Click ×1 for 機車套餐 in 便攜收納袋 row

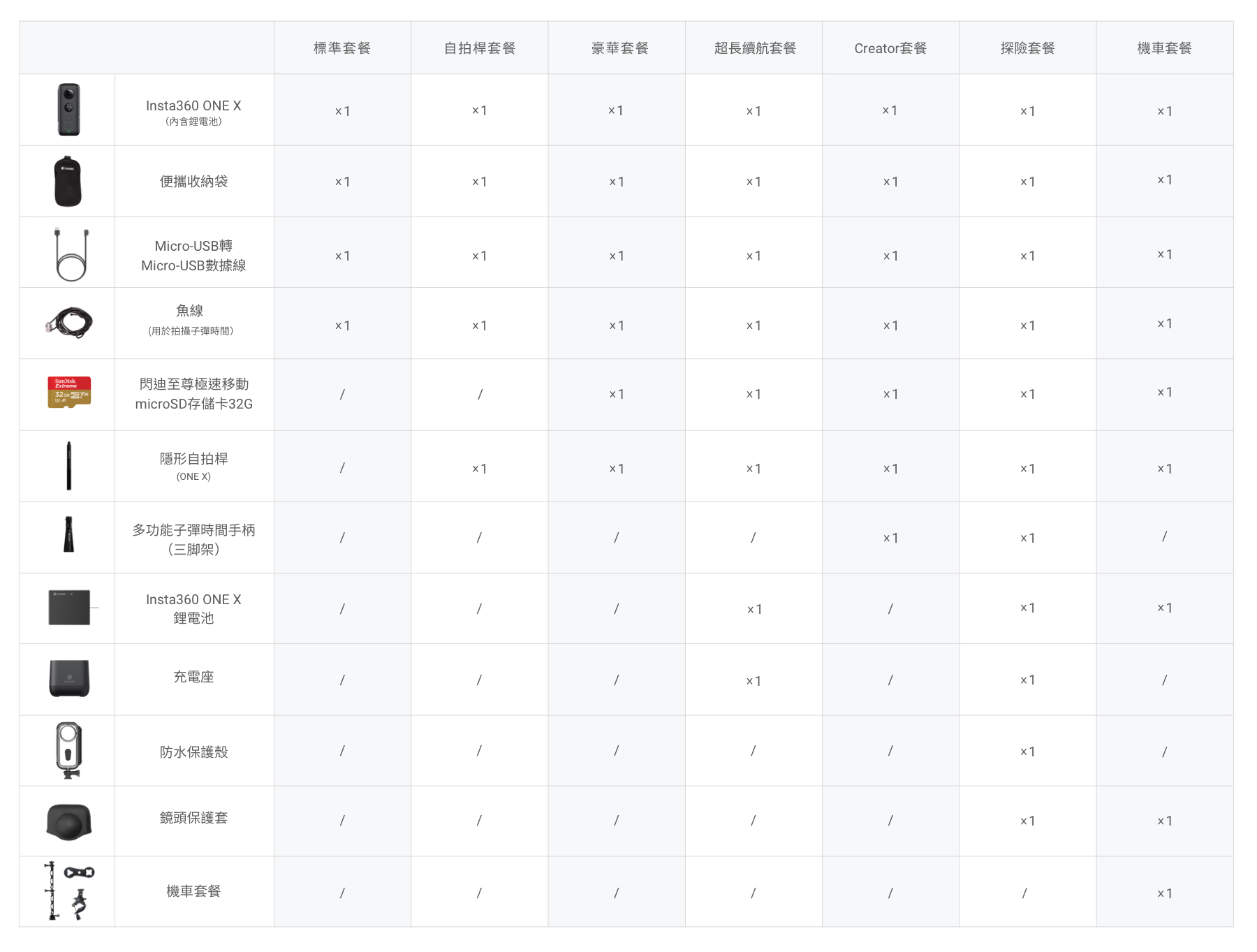(1165, 180)
